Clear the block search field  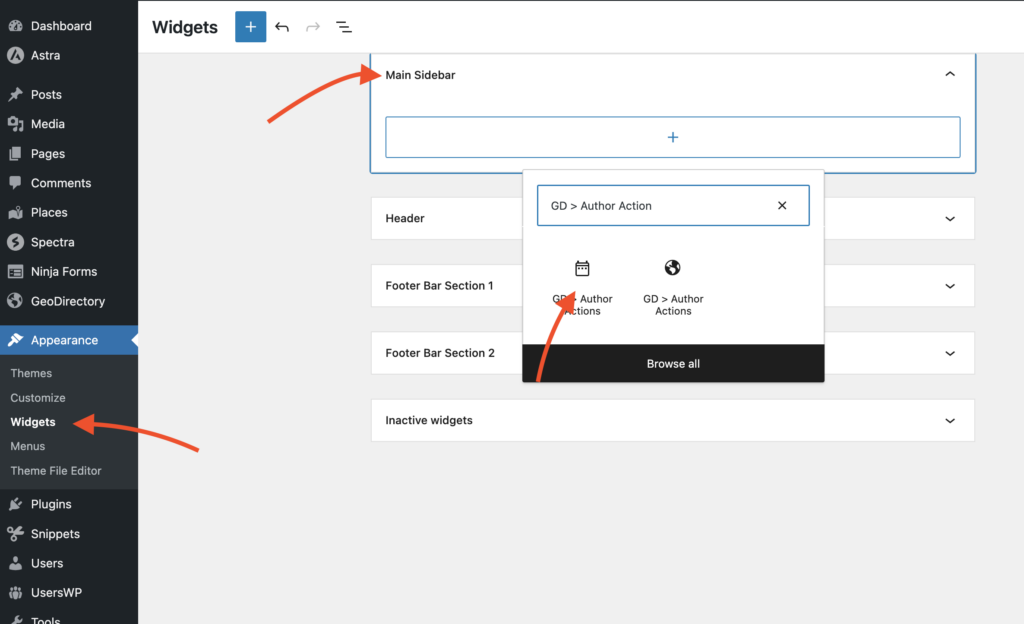pyautogui.click(x=782, y=206)
